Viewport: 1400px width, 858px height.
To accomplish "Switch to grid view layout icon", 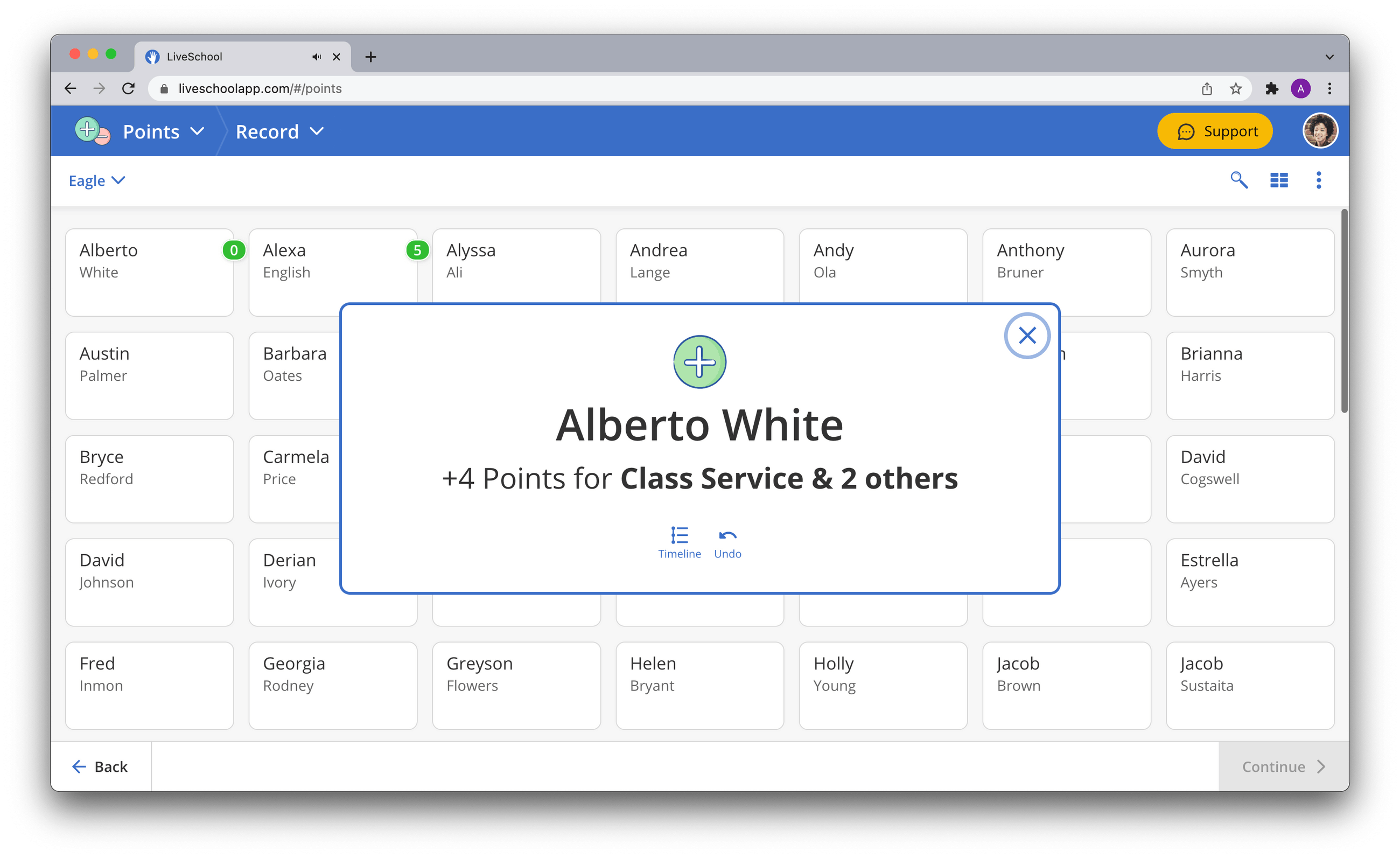I will (x=1278, y=180).
